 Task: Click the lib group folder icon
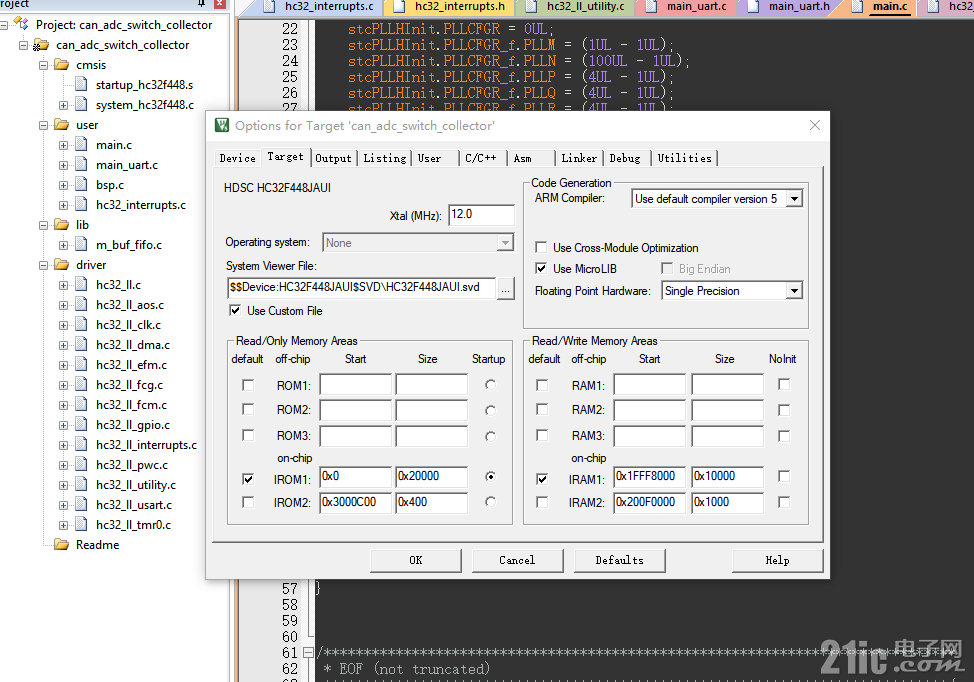point(61,225)
